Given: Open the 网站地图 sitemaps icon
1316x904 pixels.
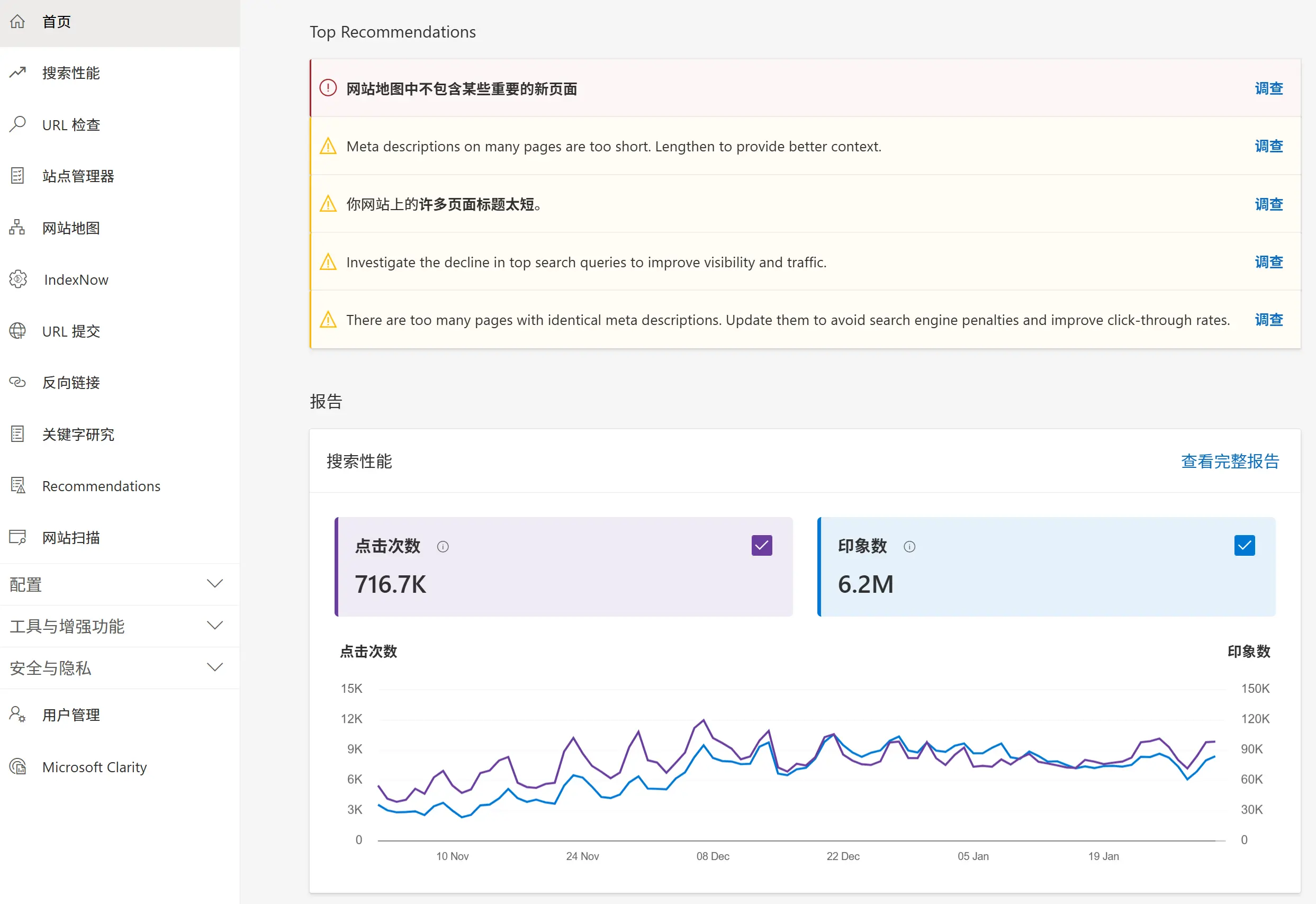Looking at the screenshot, I should 17,227.
